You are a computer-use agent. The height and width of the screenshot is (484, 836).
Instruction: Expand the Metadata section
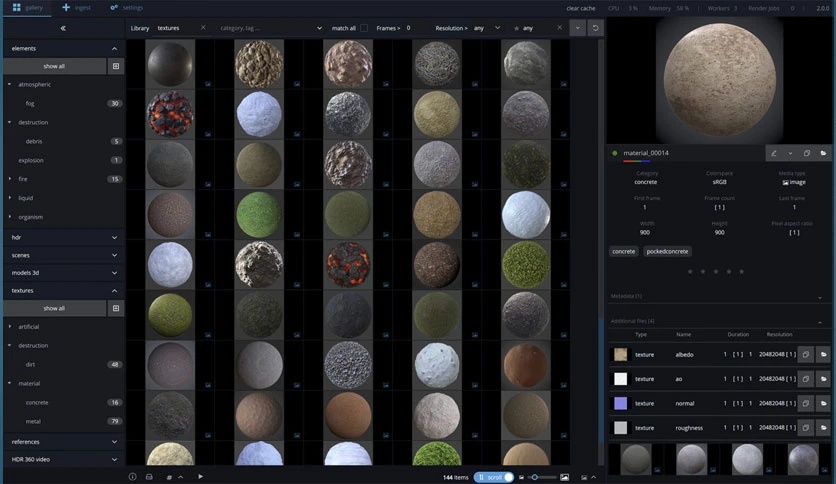coord(820,297)
